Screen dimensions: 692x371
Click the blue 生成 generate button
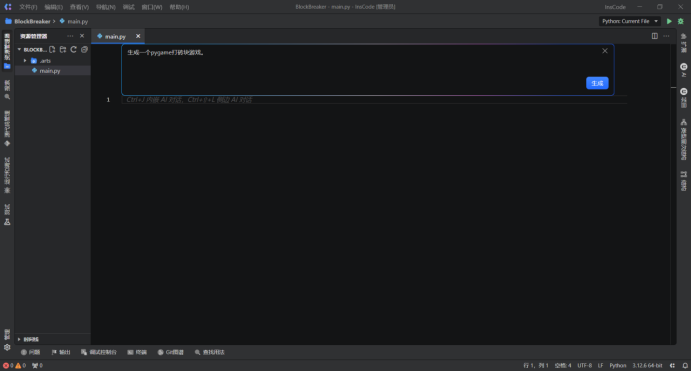coord(597,83)
